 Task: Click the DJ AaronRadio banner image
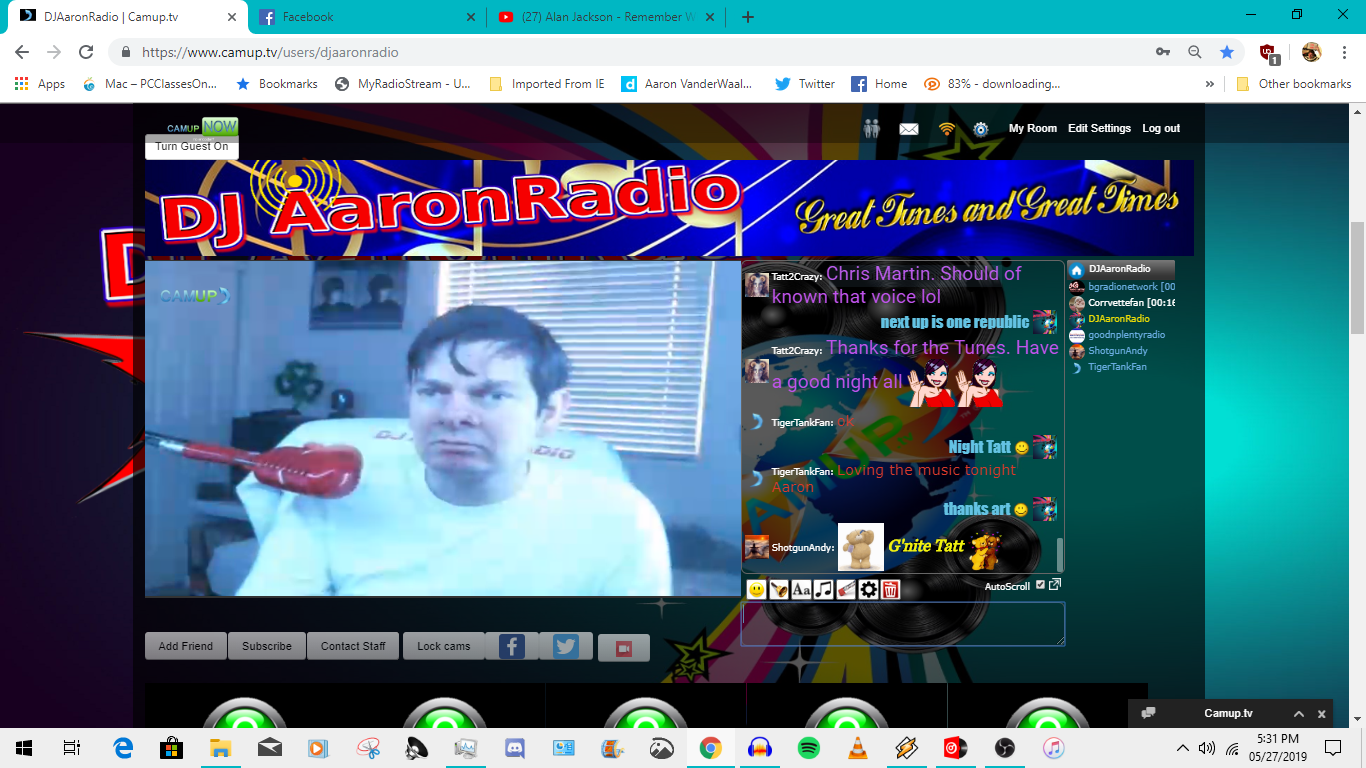(669, 208)
